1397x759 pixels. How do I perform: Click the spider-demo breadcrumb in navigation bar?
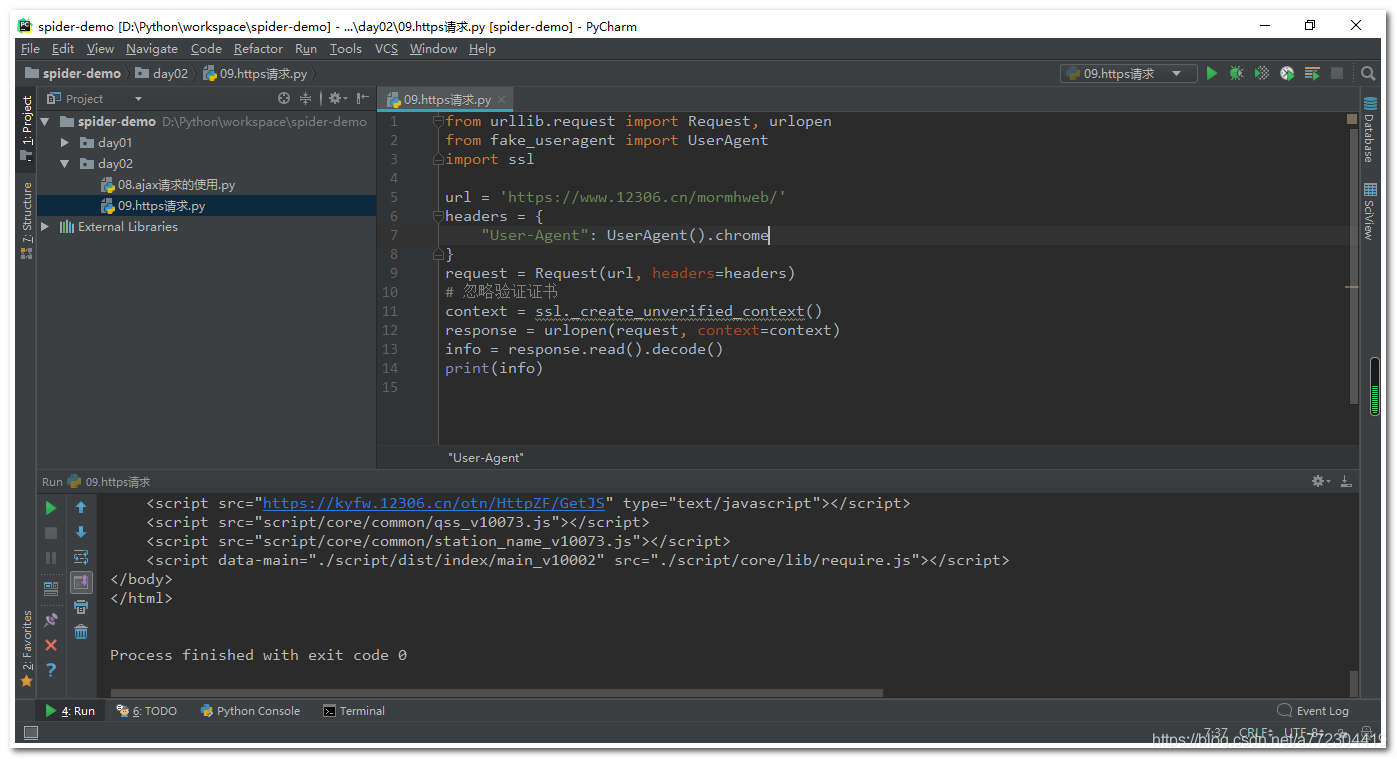coord(72,73)
